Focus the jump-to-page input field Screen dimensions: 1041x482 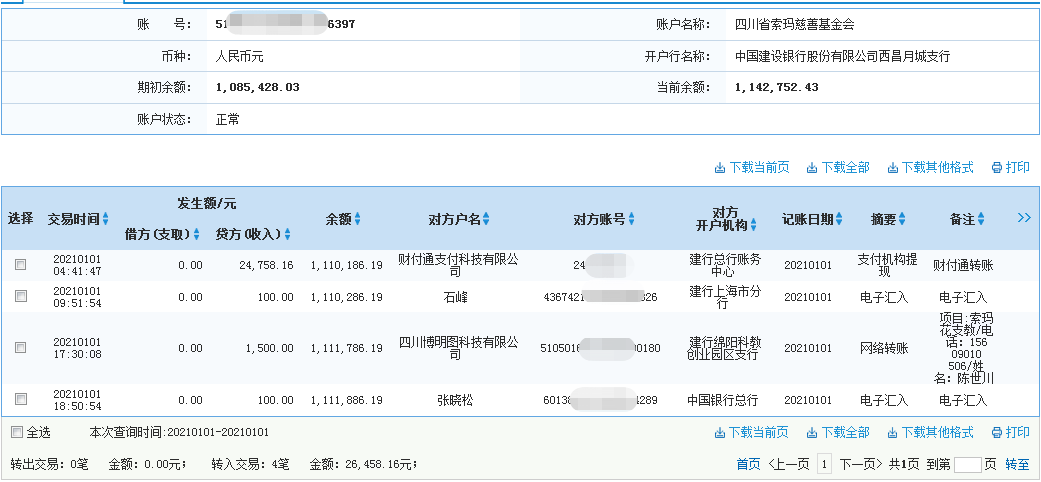pos(967,464)
